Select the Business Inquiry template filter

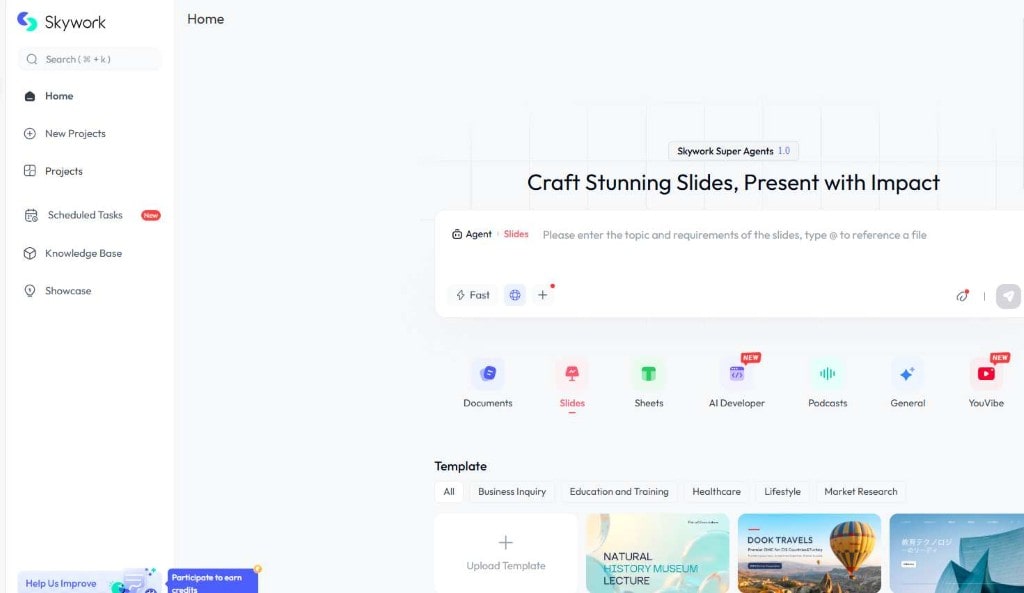[x=511, y=491]
